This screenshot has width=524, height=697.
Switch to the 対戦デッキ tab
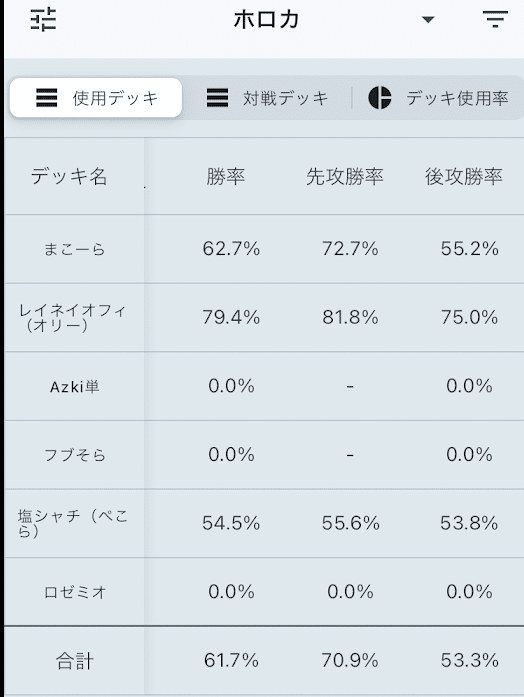coord(267,98)
